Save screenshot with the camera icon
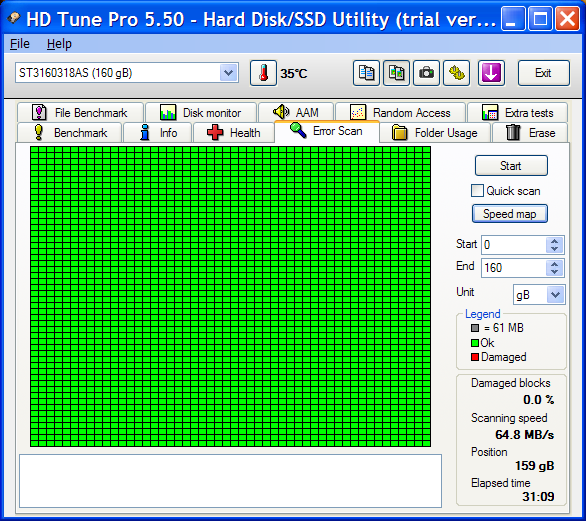586x521 pixels. 426,73
